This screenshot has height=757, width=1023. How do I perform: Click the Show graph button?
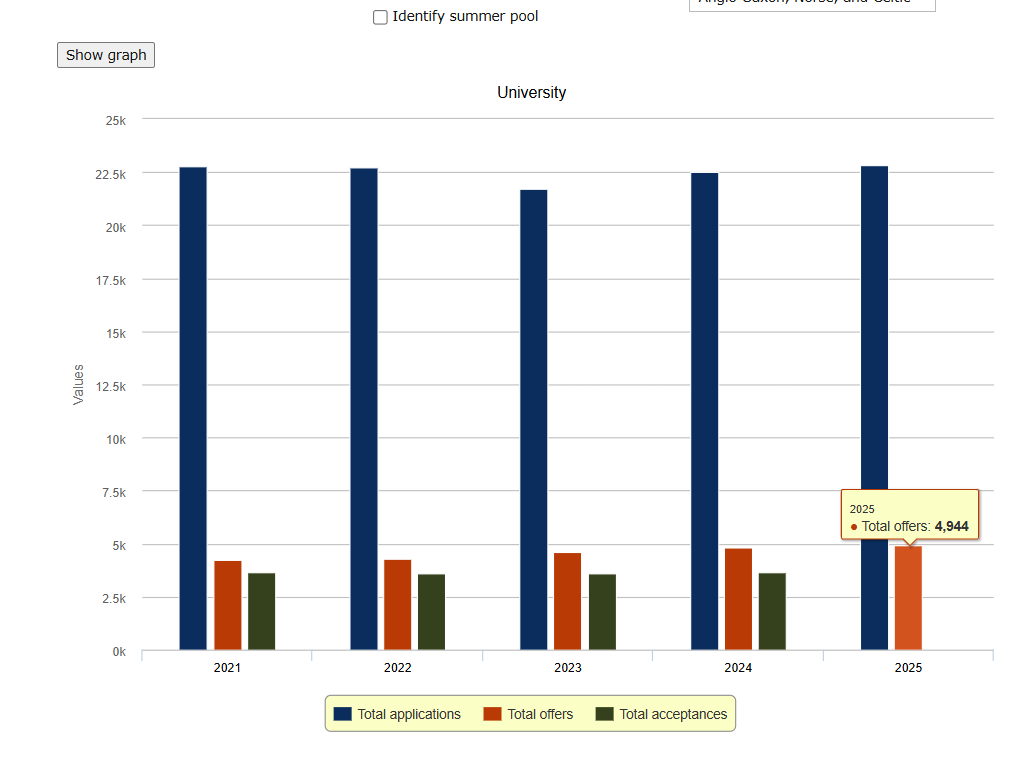(106, 55)
